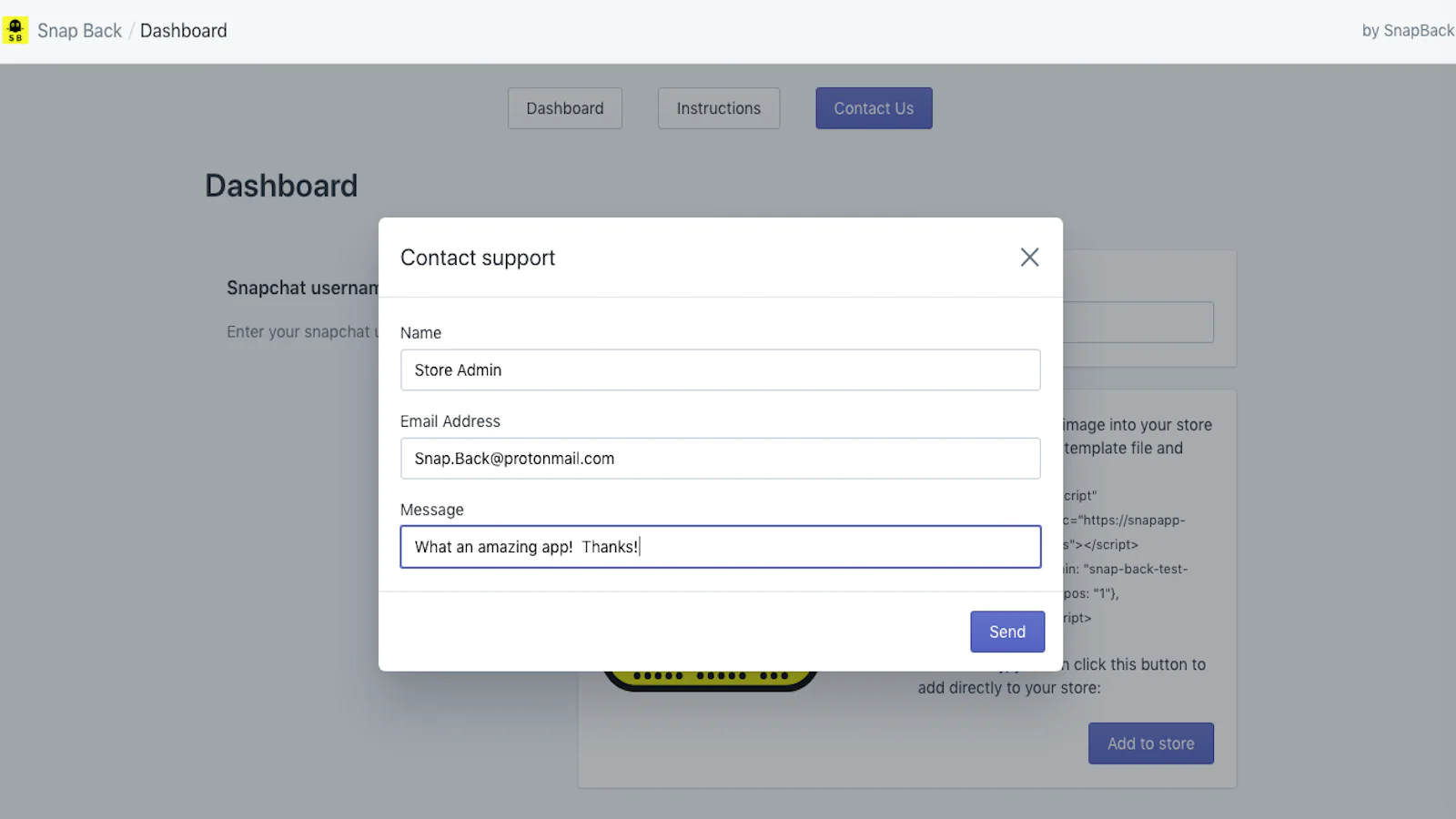Click the Message field label

click(432, 510)
